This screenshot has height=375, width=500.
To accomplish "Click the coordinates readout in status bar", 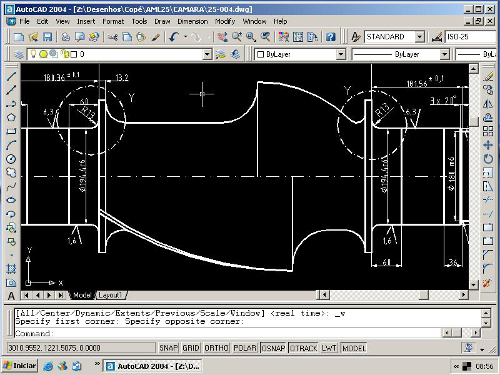I will click(x=81, y=348).
